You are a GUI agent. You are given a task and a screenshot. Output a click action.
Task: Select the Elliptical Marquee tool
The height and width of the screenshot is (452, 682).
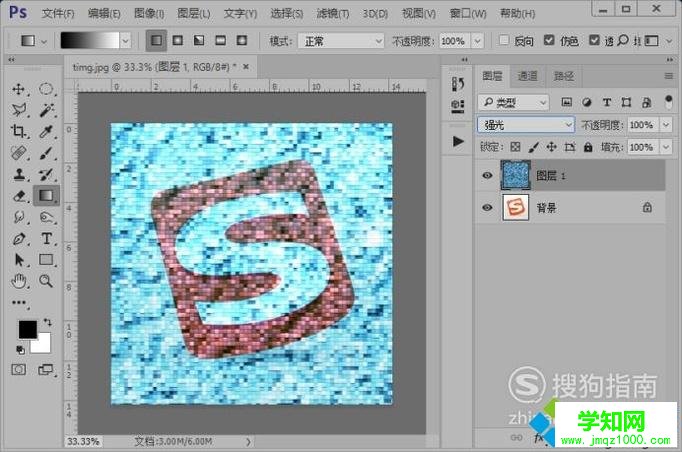click(x=46, y=89)
